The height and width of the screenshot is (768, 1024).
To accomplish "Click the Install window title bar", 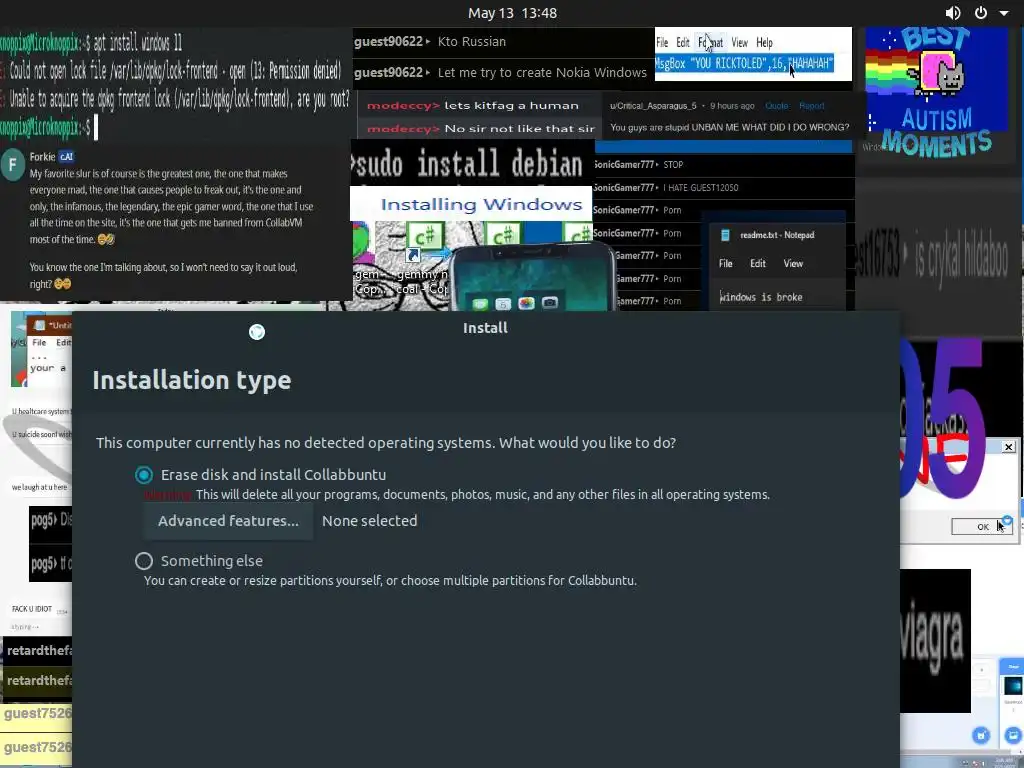I will coord(485,328).
